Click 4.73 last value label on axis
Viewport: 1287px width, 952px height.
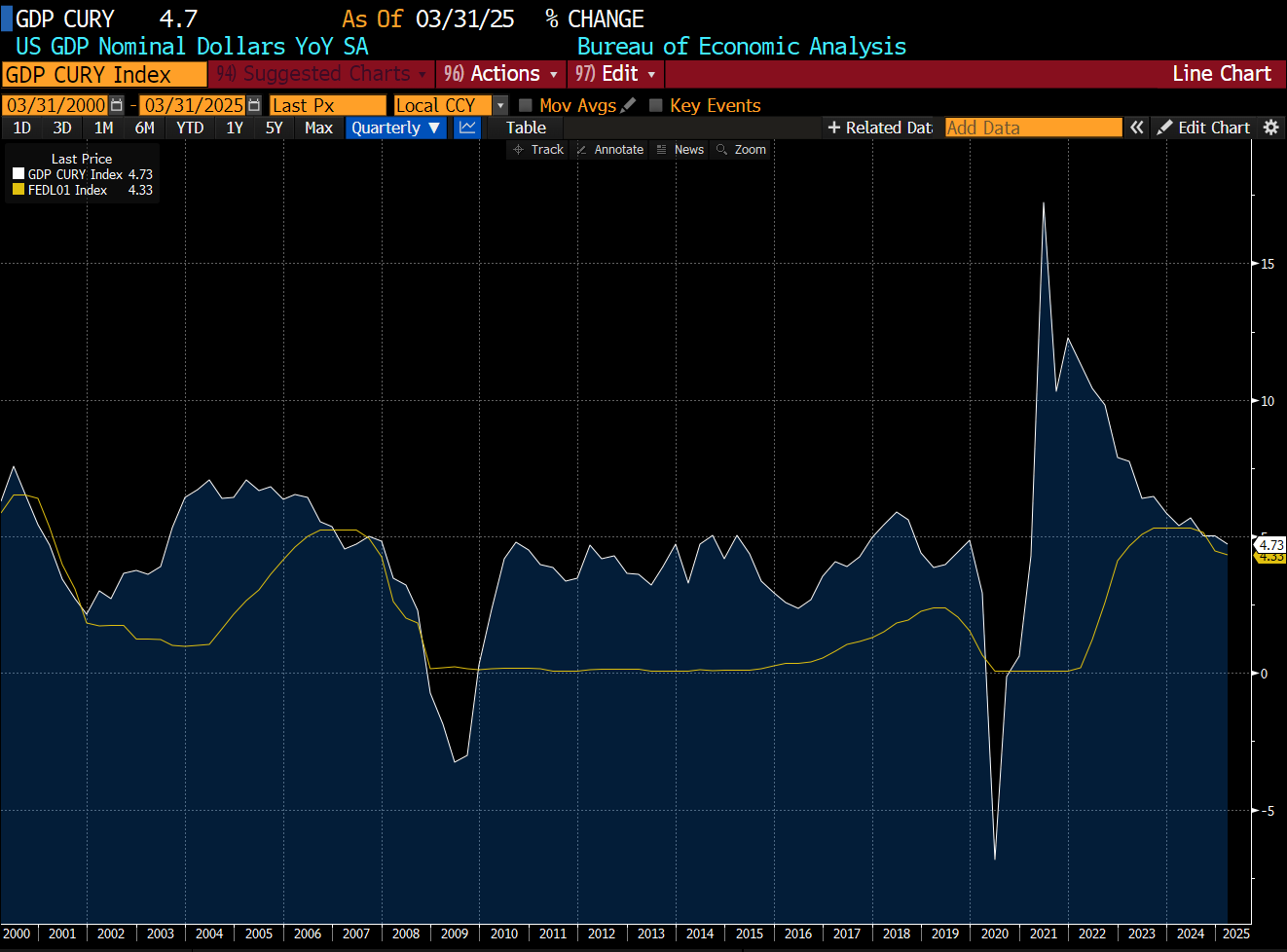coord(1271,545)
